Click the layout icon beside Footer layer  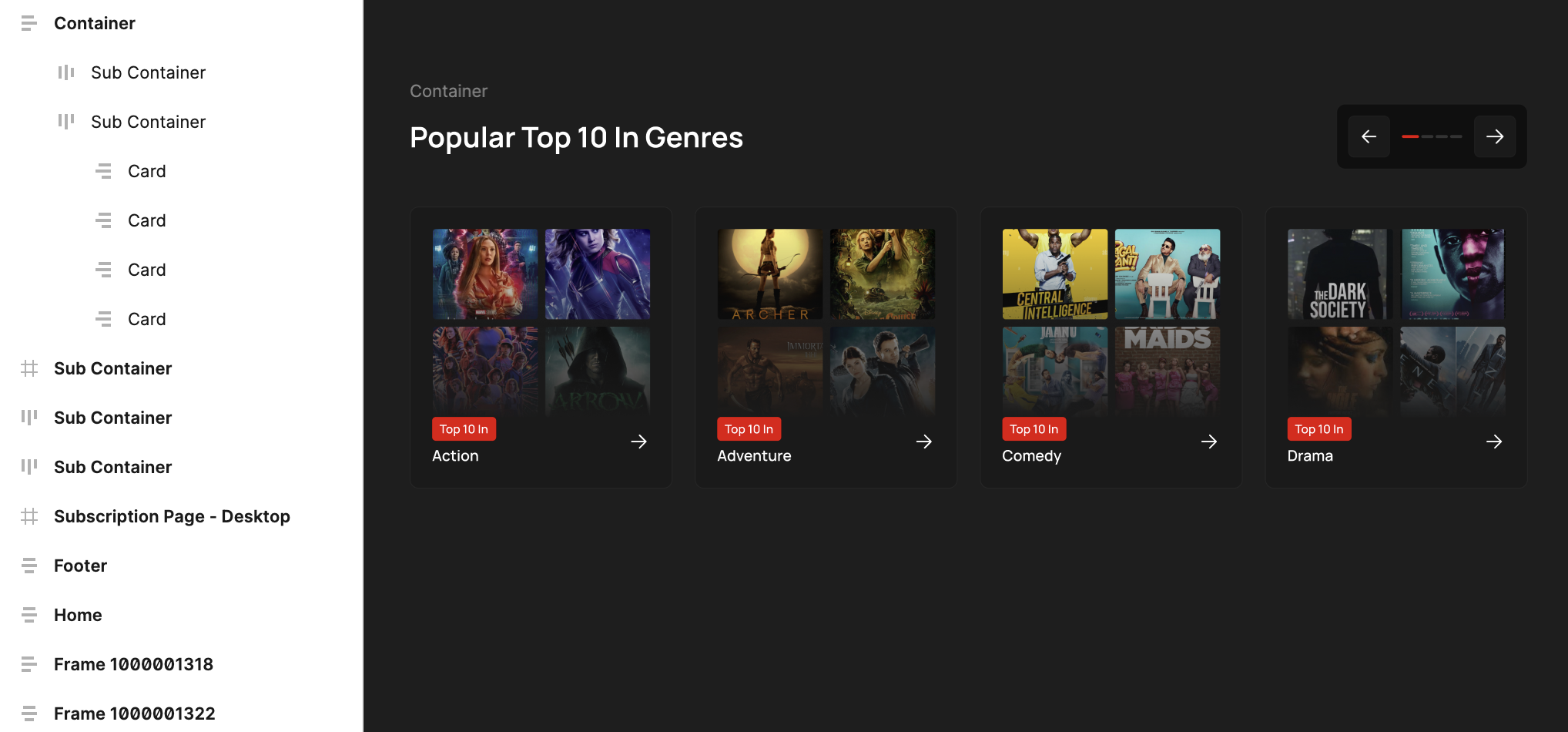[x=29, y=566]
